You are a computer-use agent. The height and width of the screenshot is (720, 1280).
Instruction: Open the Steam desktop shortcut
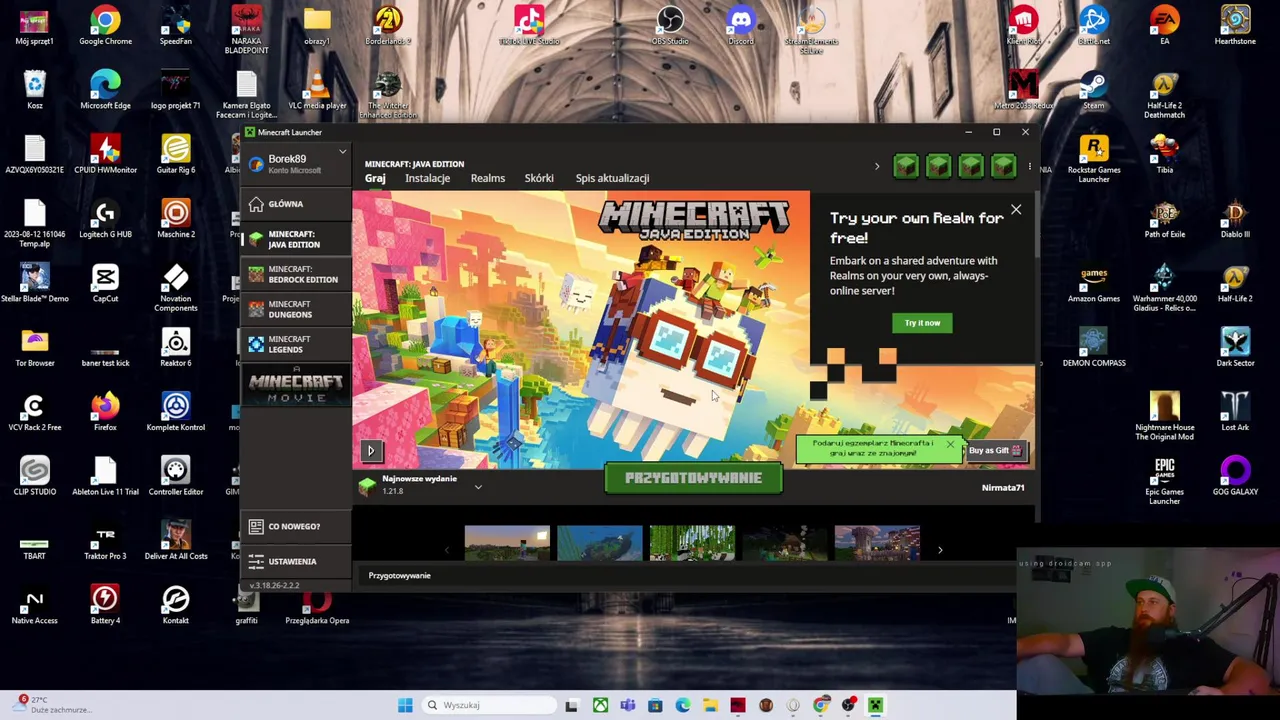1094,90
